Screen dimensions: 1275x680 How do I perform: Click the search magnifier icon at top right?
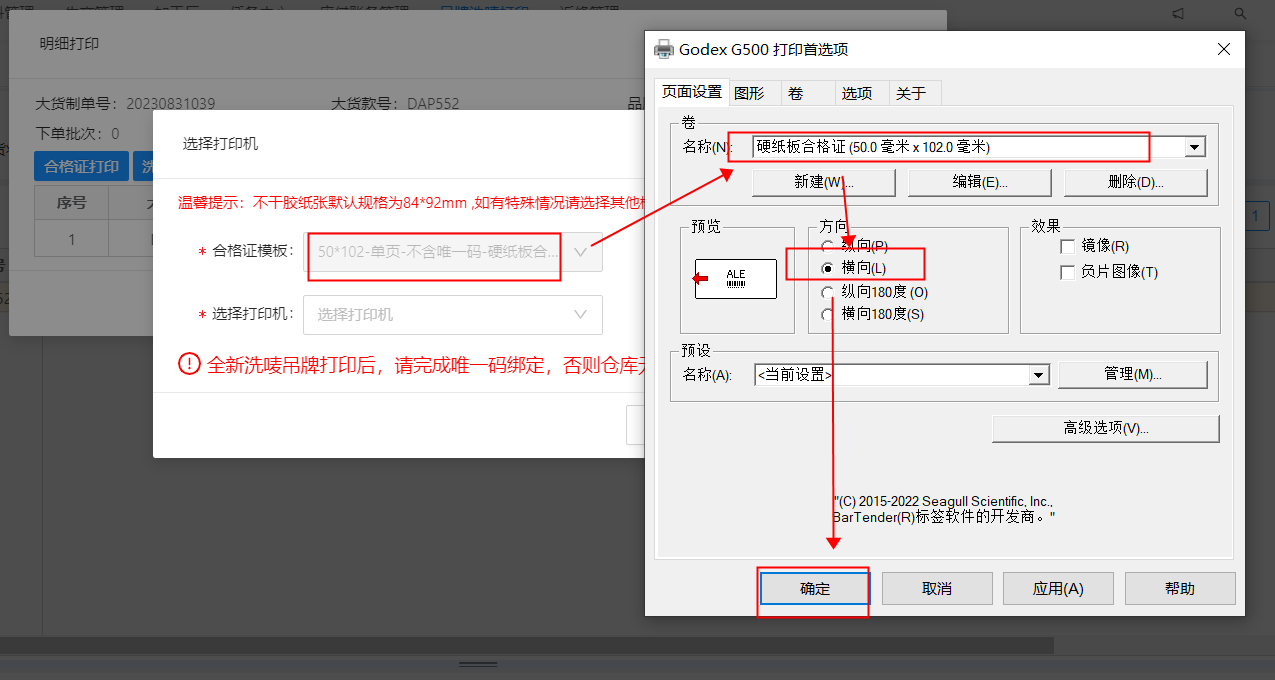(x=1240, y=14)
